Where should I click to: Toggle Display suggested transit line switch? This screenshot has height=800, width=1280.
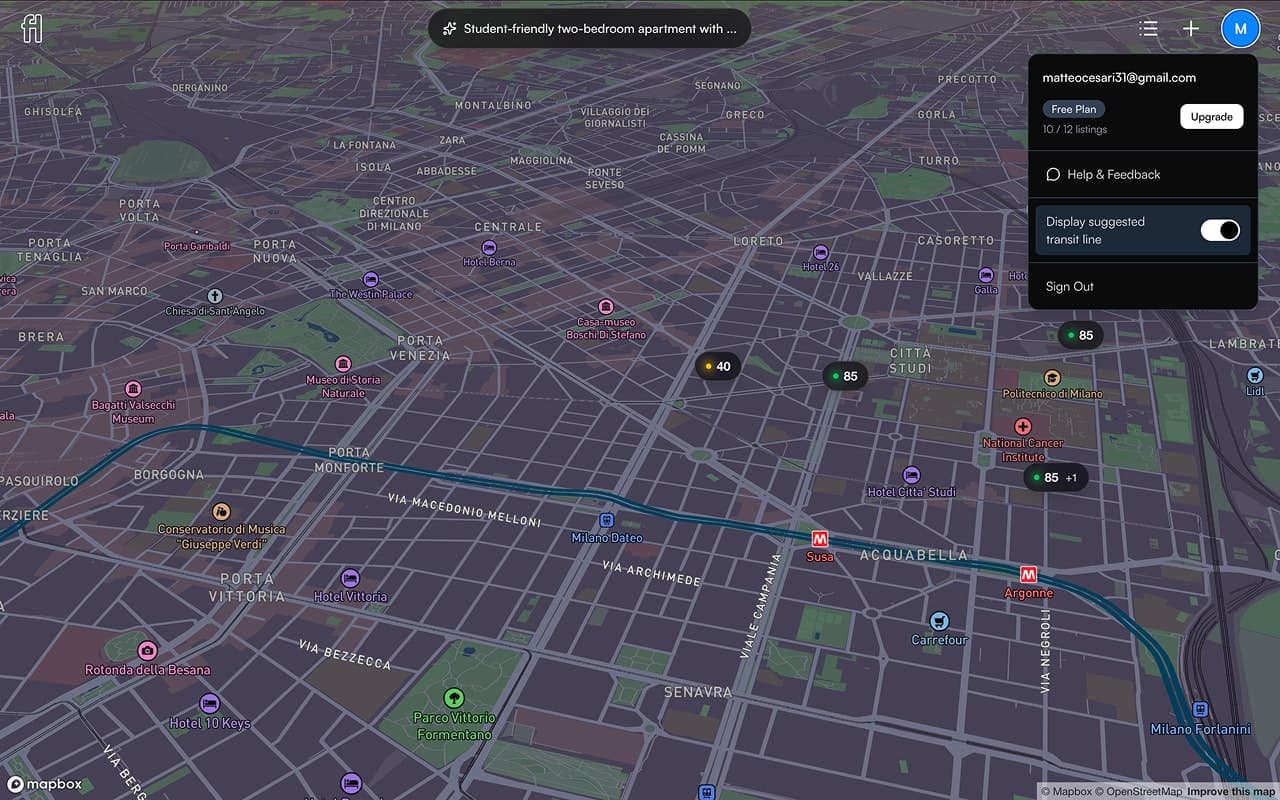[x=1219, y=231]
